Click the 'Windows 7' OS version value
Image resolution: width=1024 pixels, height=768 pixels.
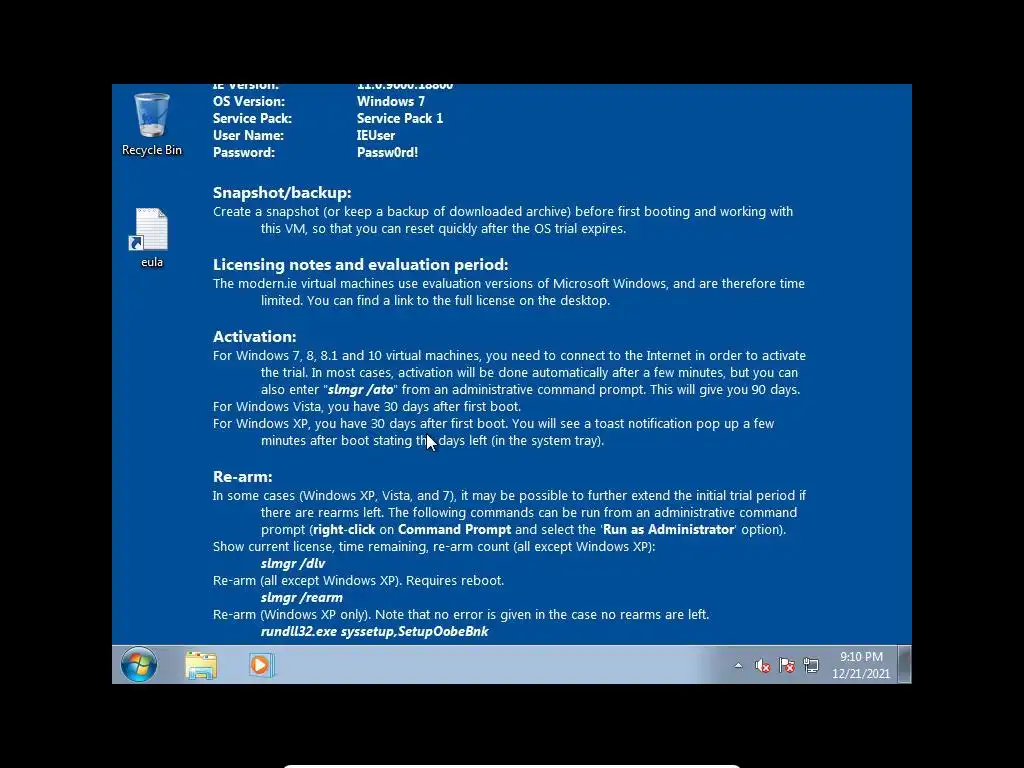click(x=391, y=101)
